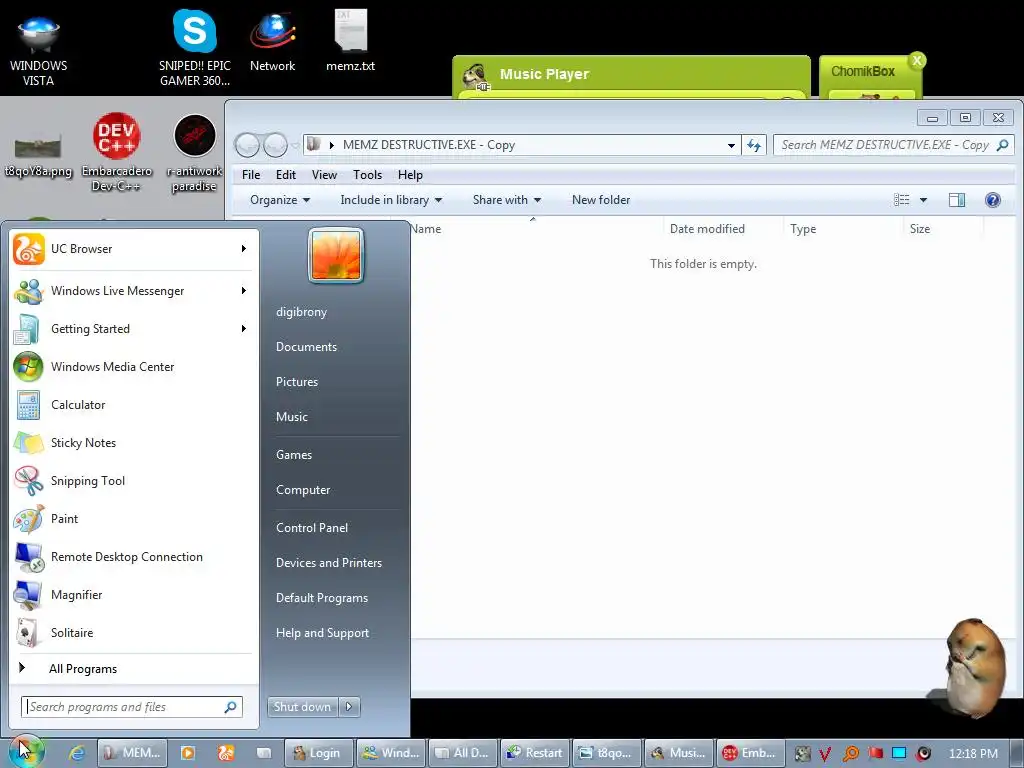Click the Start orb button

(x=26, y=751)
